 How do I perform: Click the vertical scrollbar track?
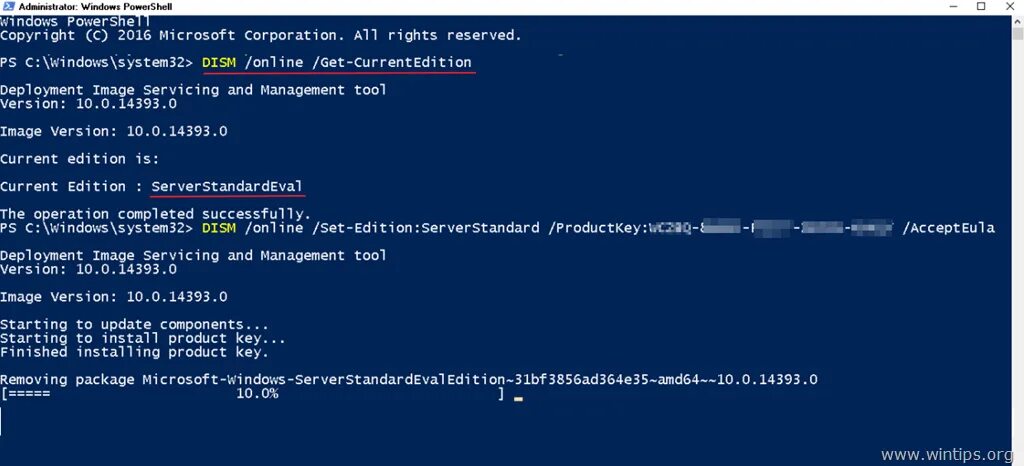(1018, 248)
